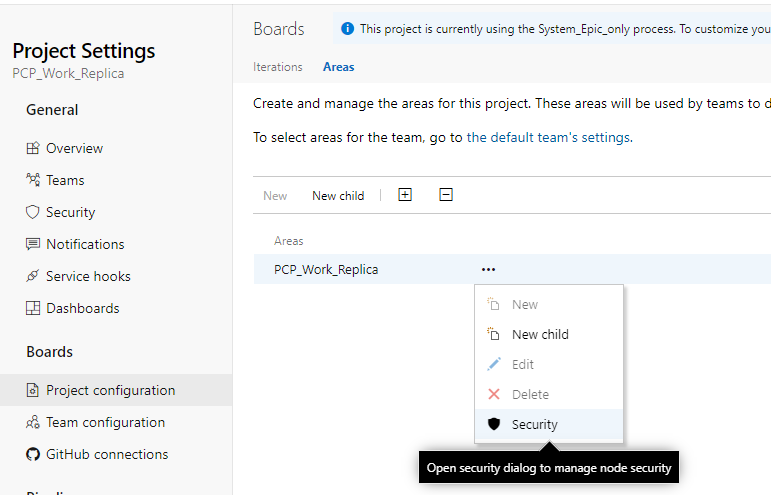
Task: Expand all area nodes with plus icon
Action: click(x=405, y=195)
